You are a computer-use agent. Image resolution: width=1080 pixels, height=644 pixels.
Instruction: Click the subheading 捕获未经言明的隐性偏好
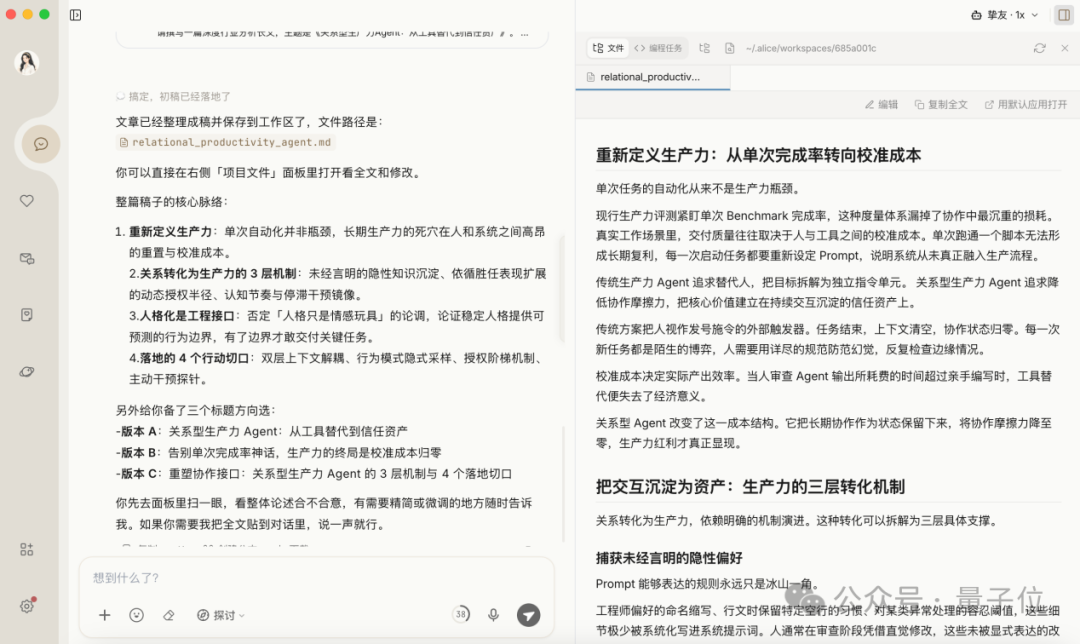tap(669, 558)
